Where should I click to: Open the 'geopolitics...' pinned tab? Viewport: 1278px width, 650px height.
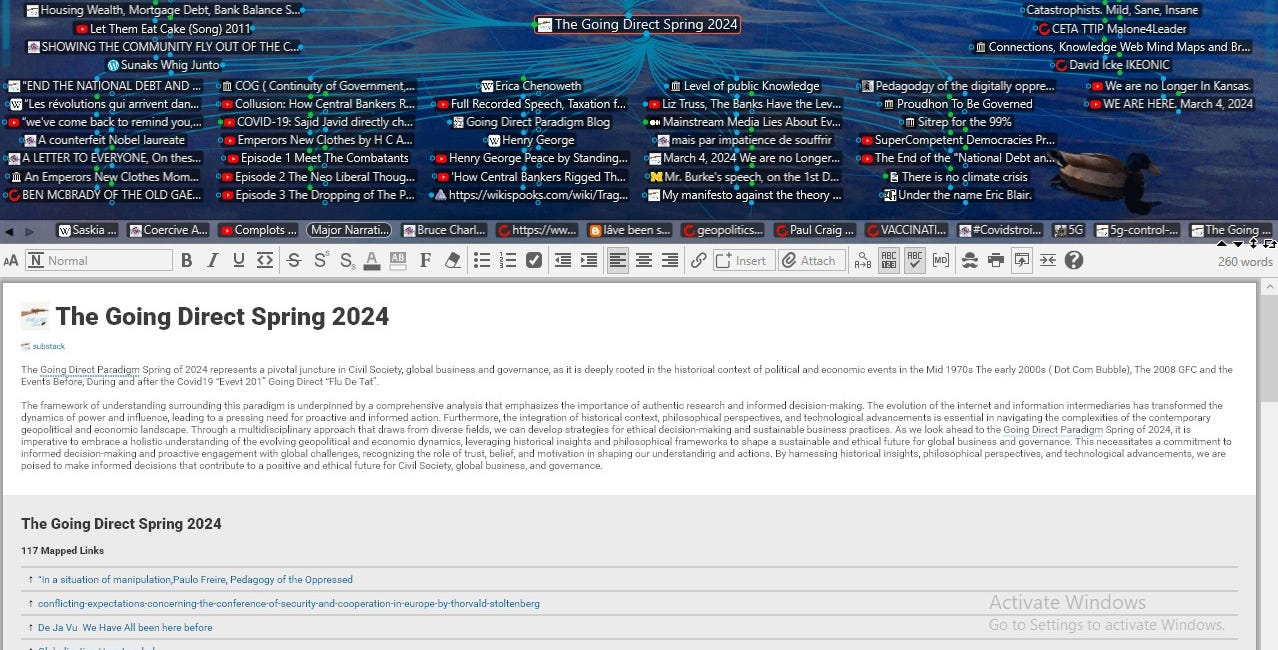pos(725,230)
